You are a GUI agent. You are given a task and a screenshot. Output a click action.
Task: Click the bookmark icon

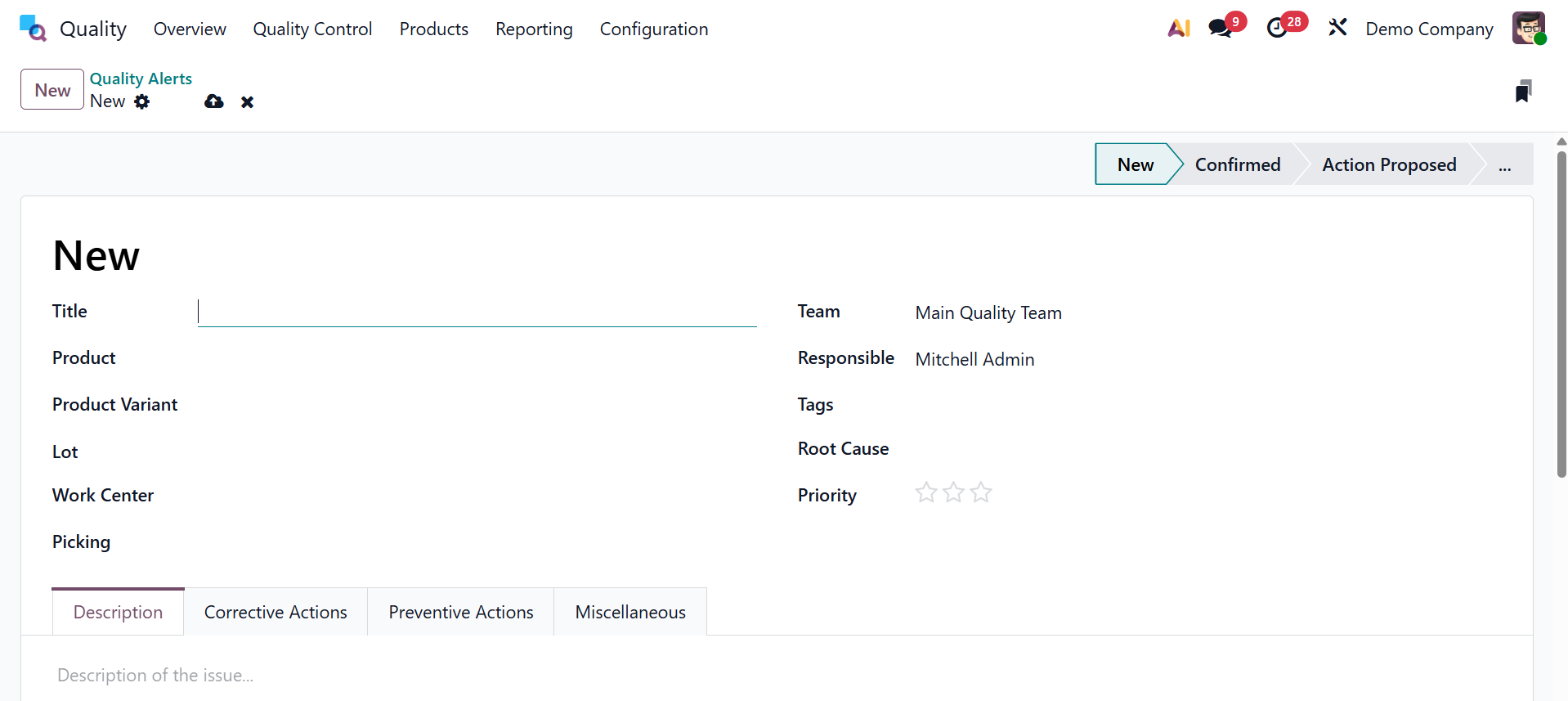point(1522,91)
